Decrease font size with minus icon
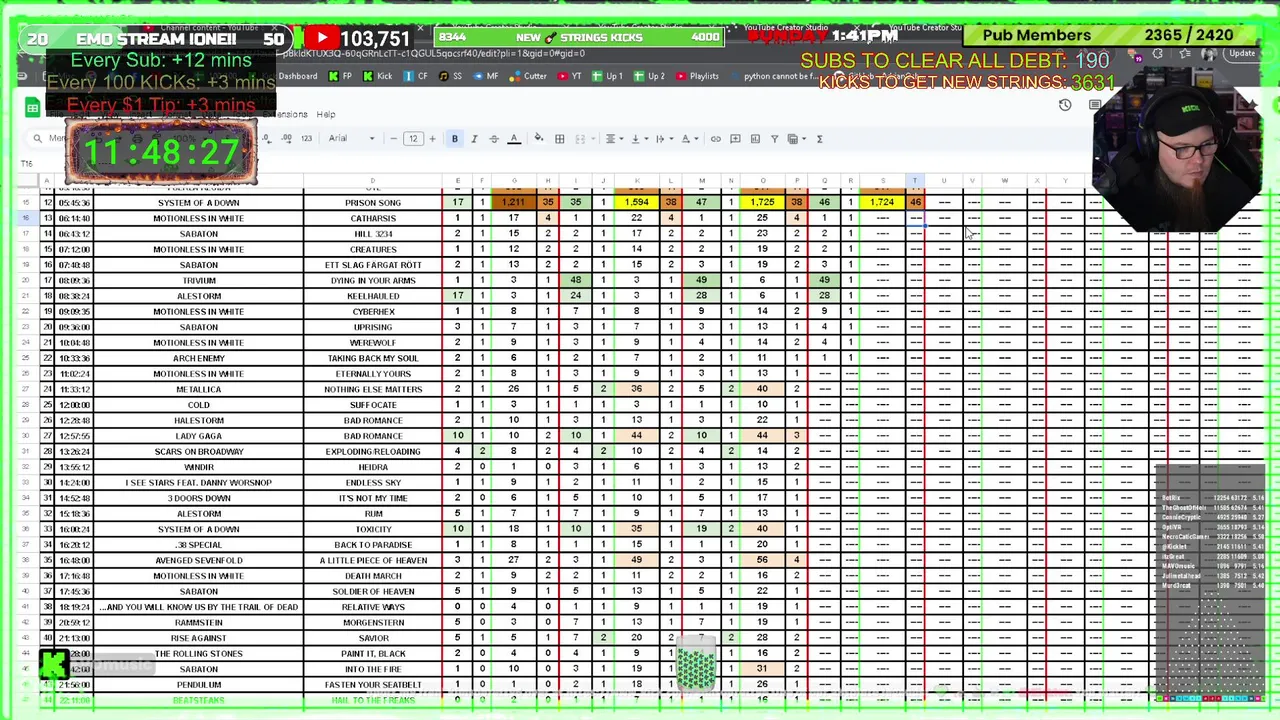Viewport: 1280px width, 720px height. point(393,139)
